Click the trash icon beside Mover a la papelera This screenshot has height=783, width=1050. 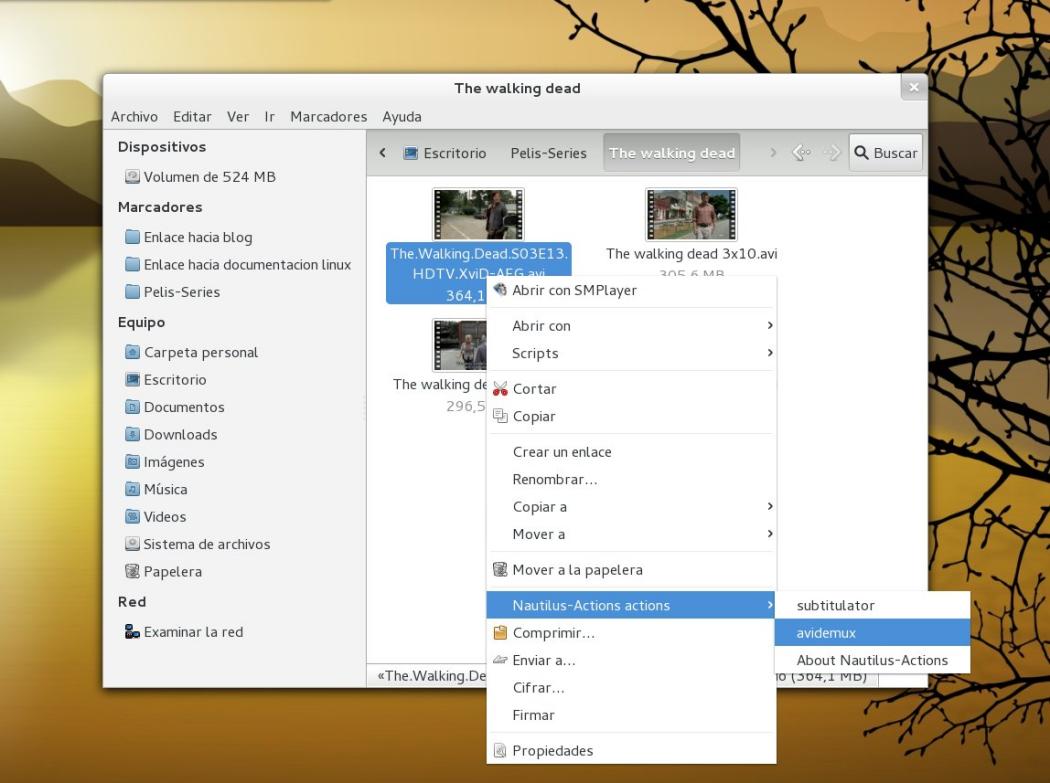tap(500, 570)
